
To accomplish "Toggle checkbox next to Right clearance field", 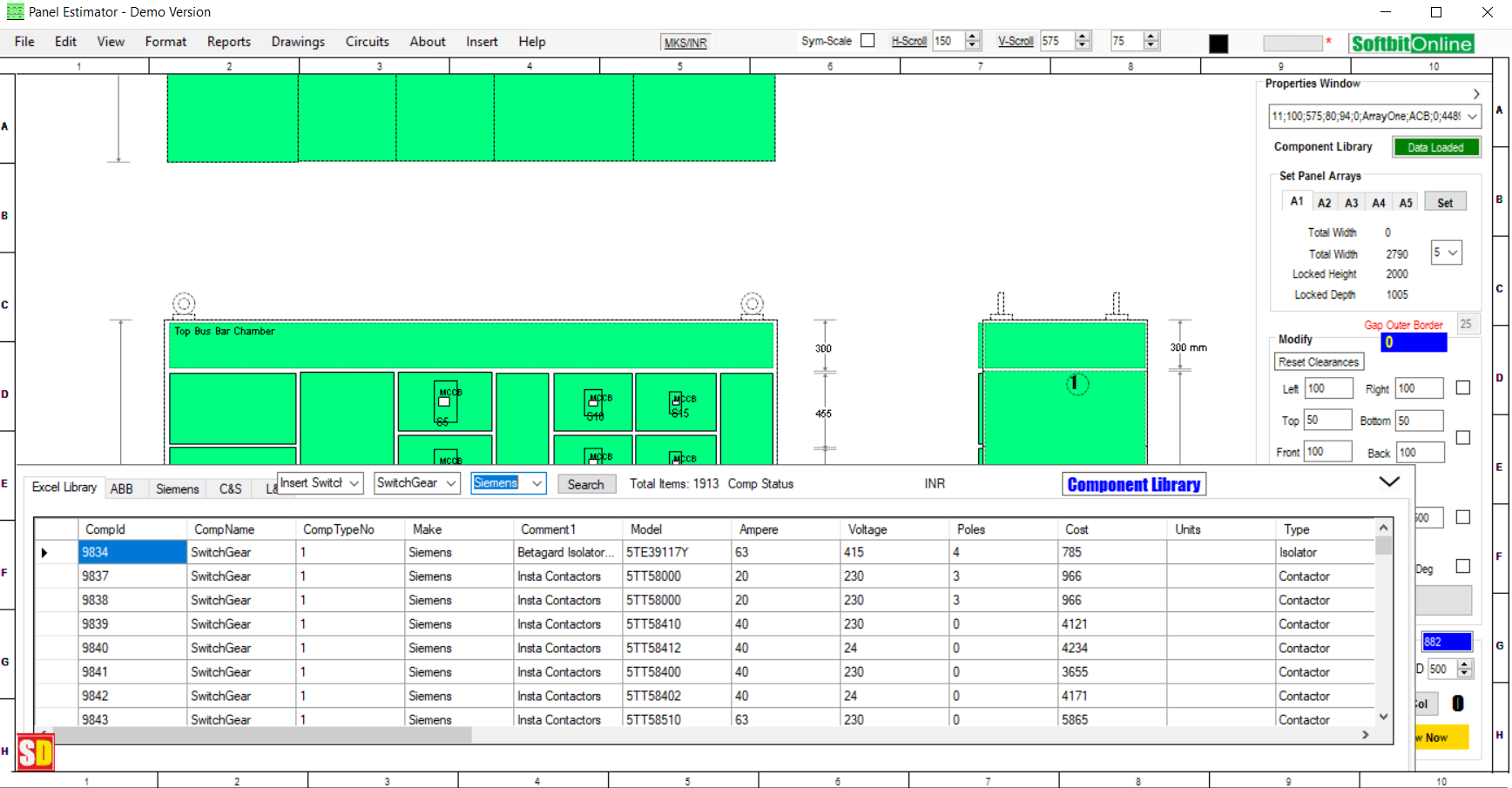I will point(1463,387).
